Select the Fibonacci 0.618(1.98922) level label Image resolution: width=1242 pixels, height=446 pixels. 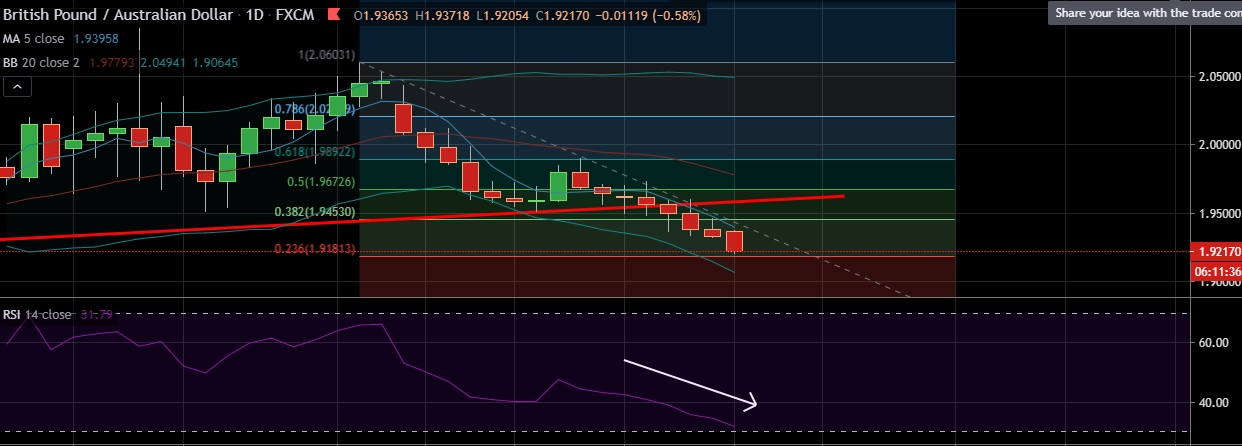[x=315, y=152]
